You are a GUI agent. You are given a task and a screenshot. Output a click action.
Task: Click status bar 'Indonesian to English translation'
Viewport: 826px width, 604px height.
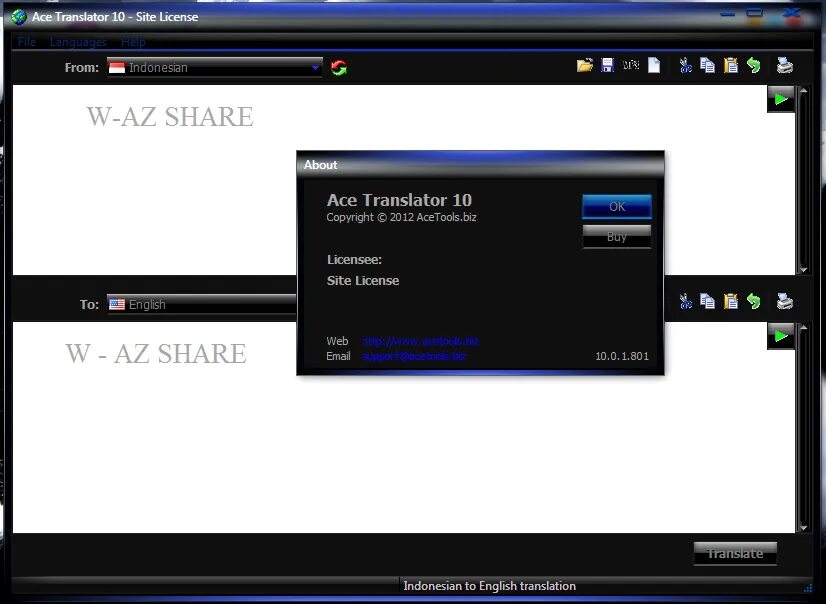click(x=489, y=586)
